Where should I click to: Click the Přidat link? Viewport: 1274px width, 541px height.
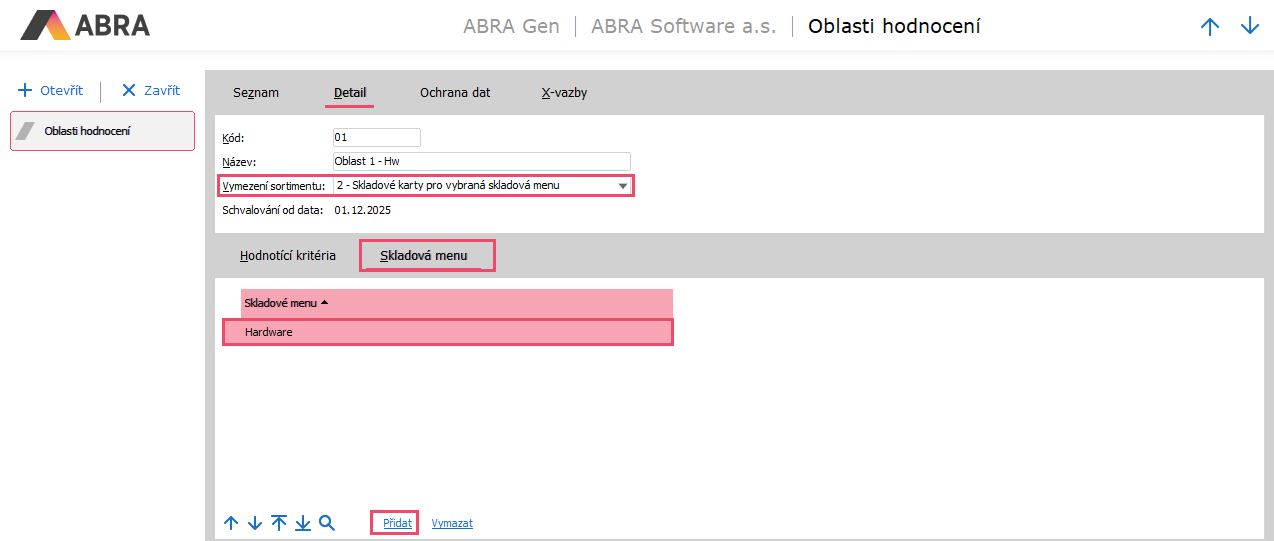tap(397, 523)
